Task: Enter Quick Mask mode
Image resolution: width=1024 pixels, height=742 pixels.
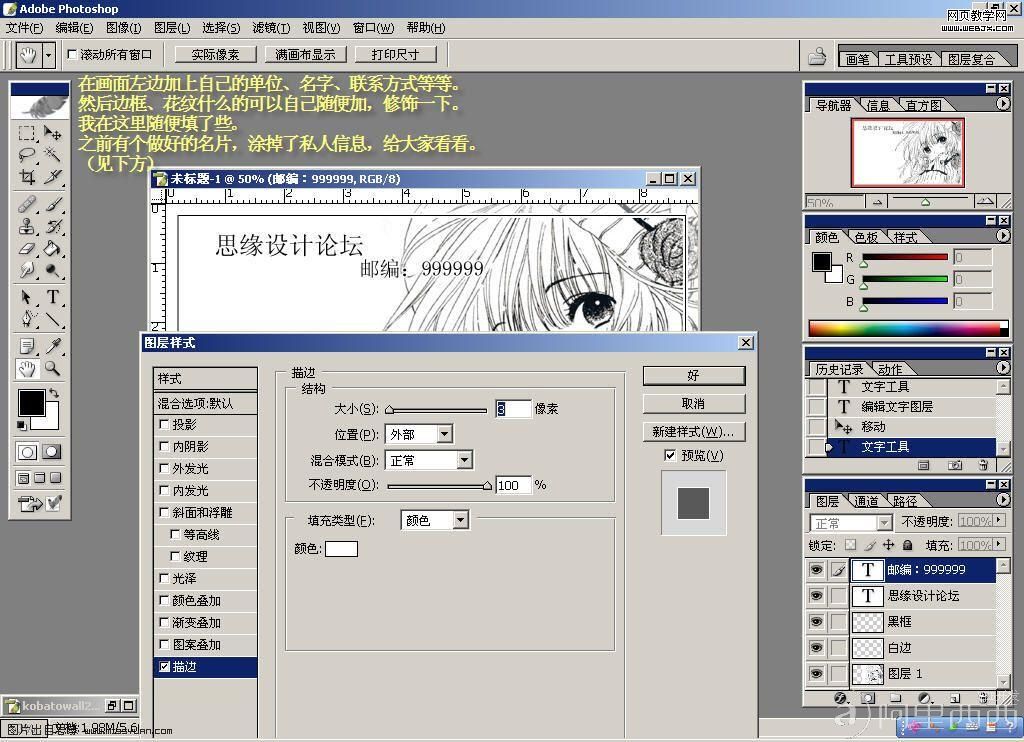Action: click(52, 451)
